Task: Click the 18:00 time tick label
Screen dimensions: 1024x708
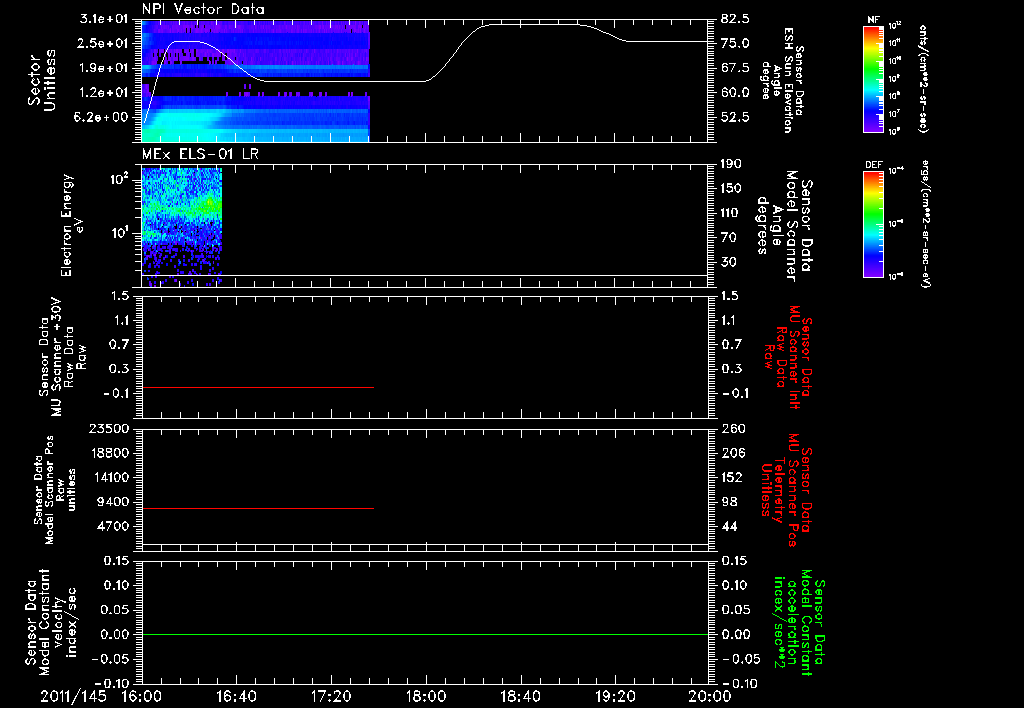Action: 426,696
